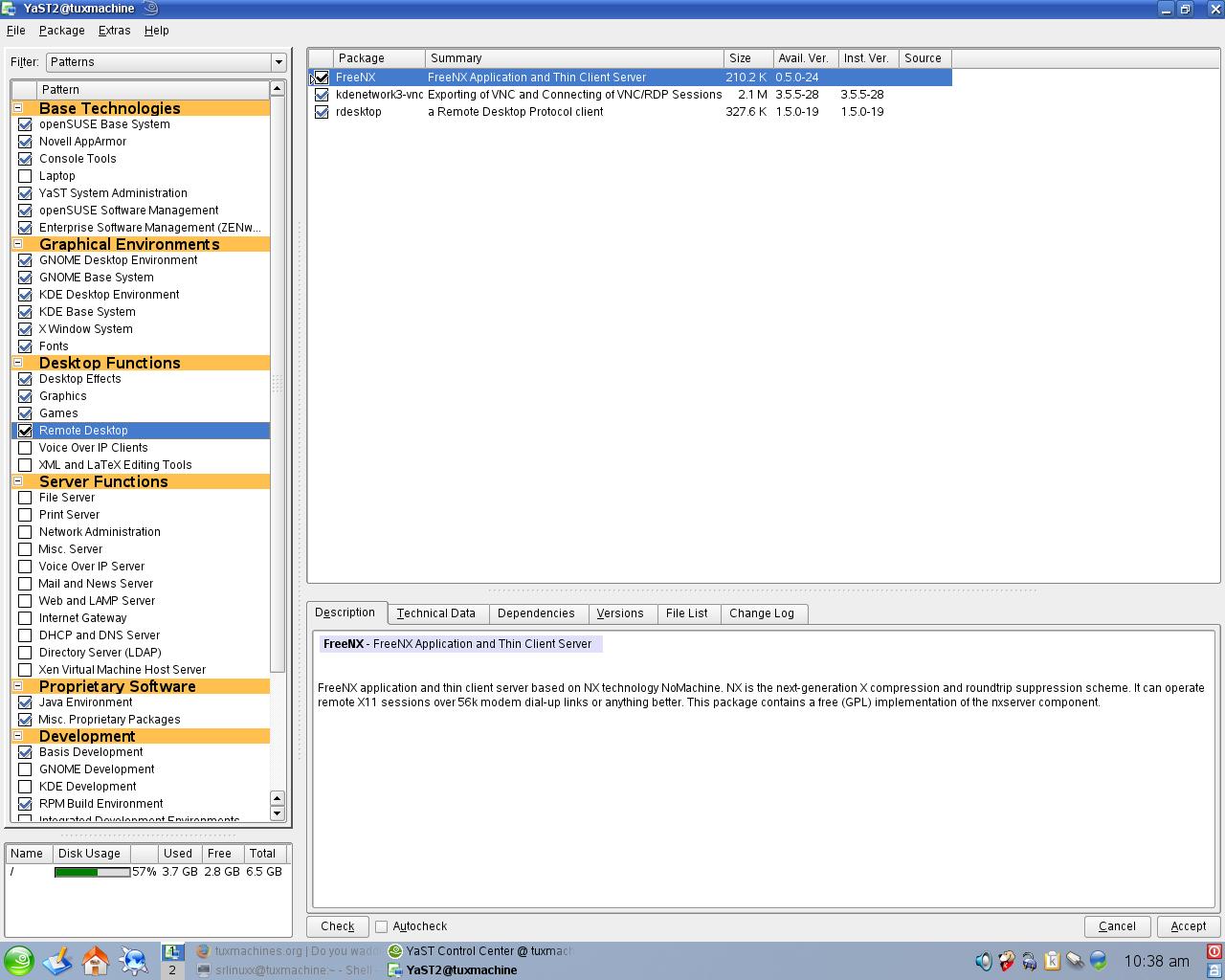Toggle the rdesktop package status checkbox
The height and width of the screenshot is (980, 1225).
tap(322, 112)
